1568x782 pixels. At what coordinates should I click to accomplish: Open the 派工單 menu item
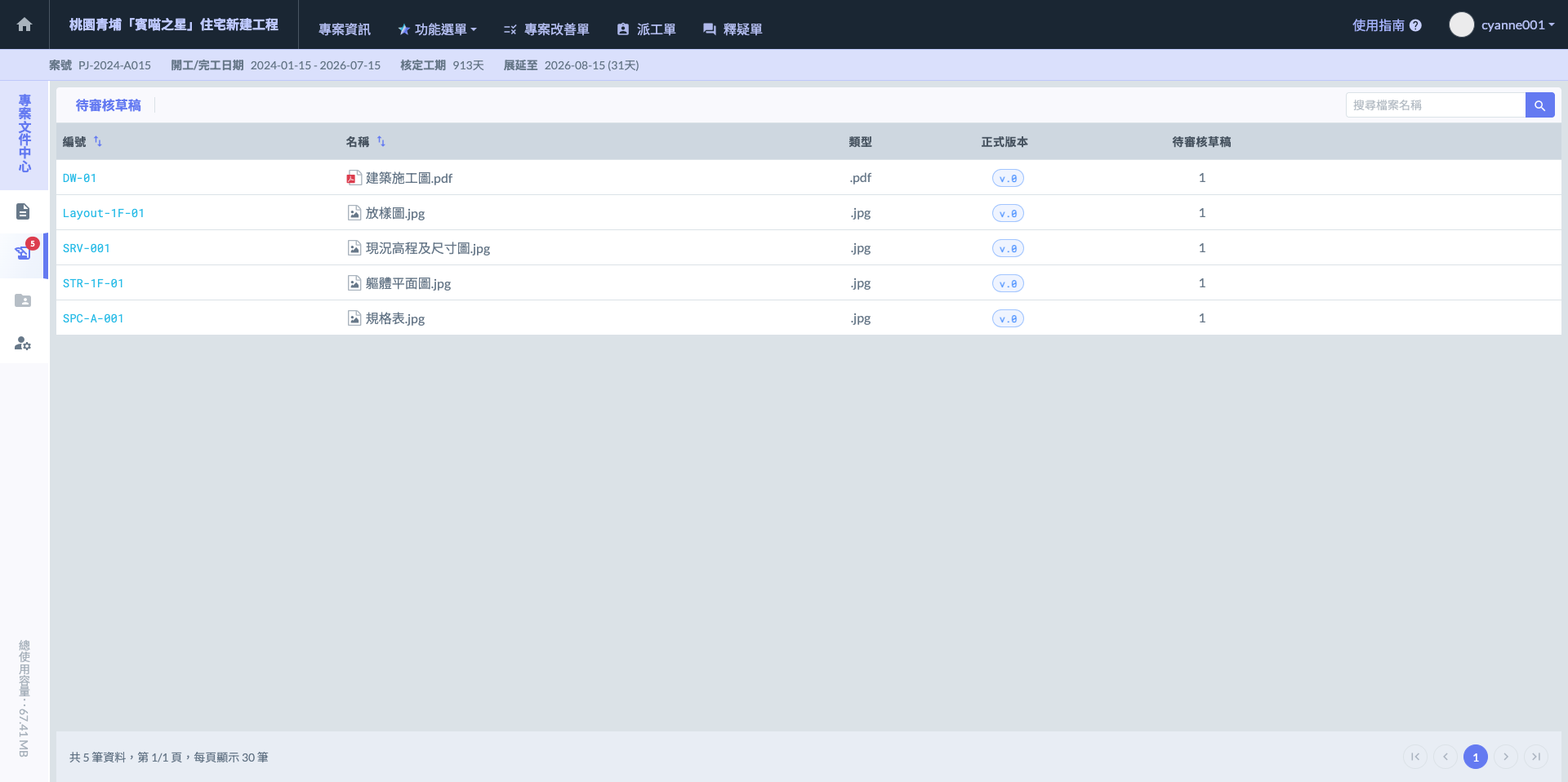click(x=646, y=29)
